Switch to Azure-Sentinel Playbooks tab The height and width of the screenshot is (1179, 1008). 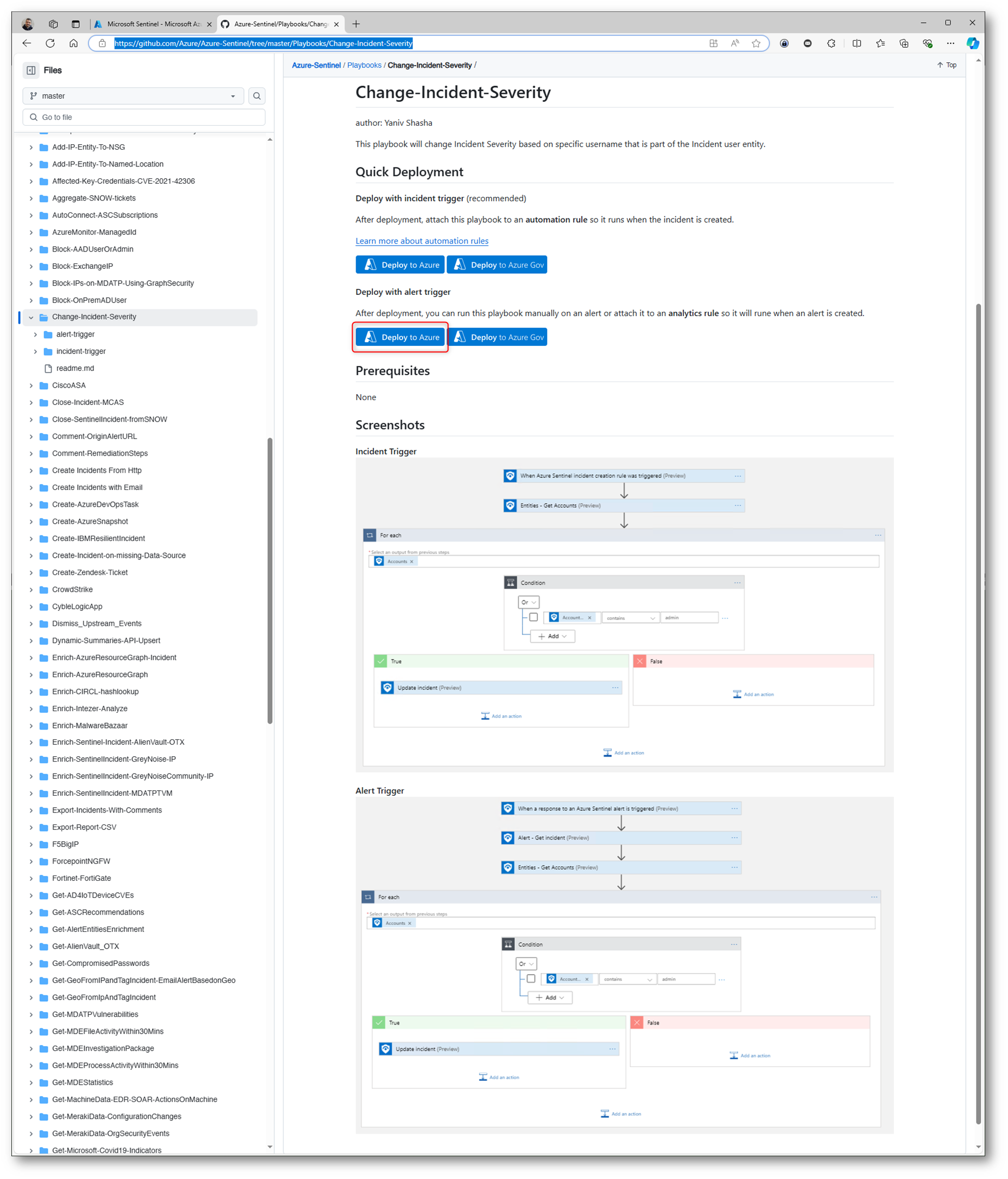281,24
